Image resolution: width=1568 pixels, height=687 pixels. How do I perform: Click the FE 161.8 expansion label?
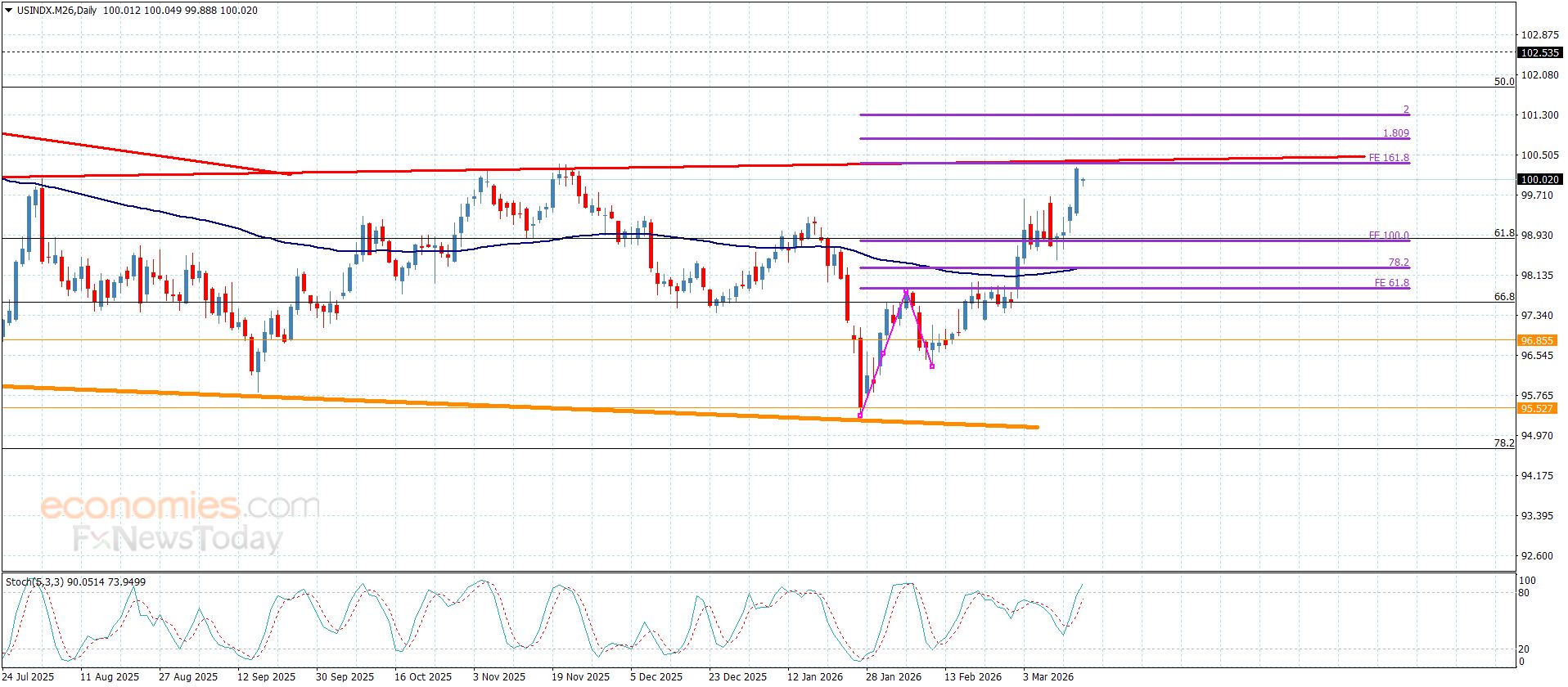pos(1389,158)
